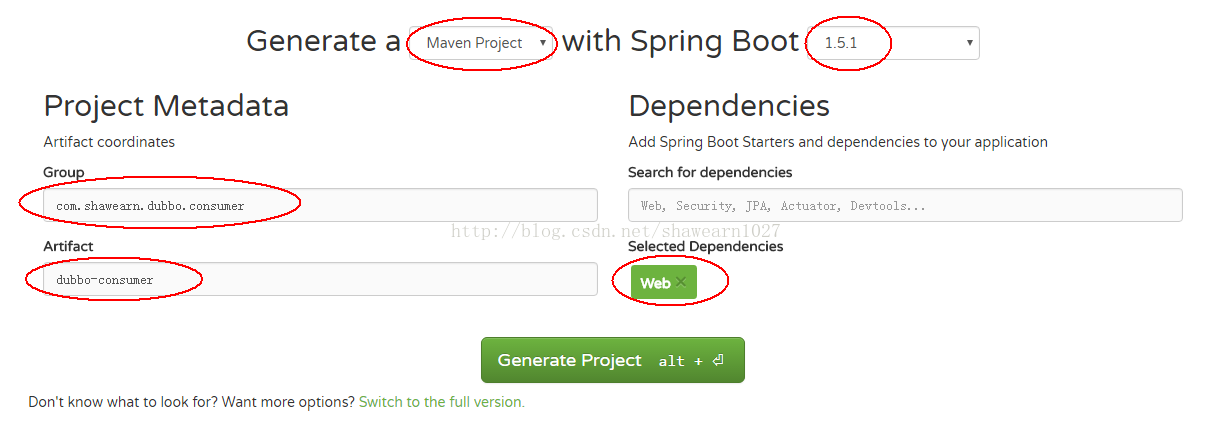Click the Dependencies section heading

[729, 106]
